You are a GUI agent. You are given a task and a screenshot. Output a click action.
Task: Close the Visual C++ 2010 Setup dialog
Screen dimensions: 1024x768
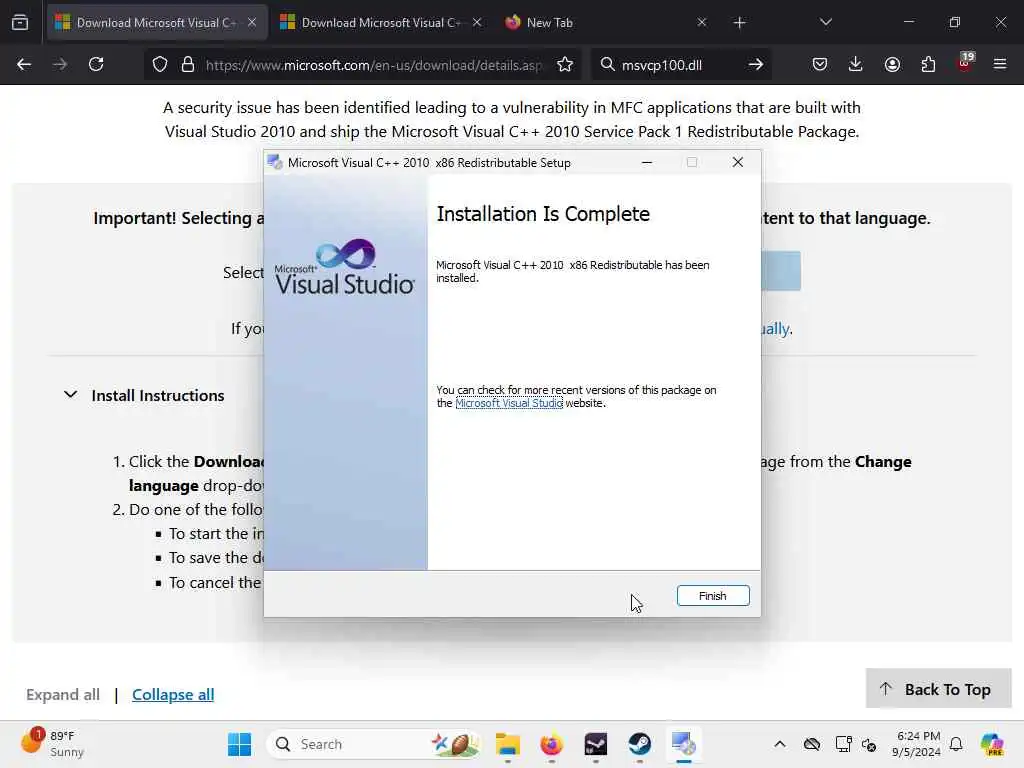point(737,162)
